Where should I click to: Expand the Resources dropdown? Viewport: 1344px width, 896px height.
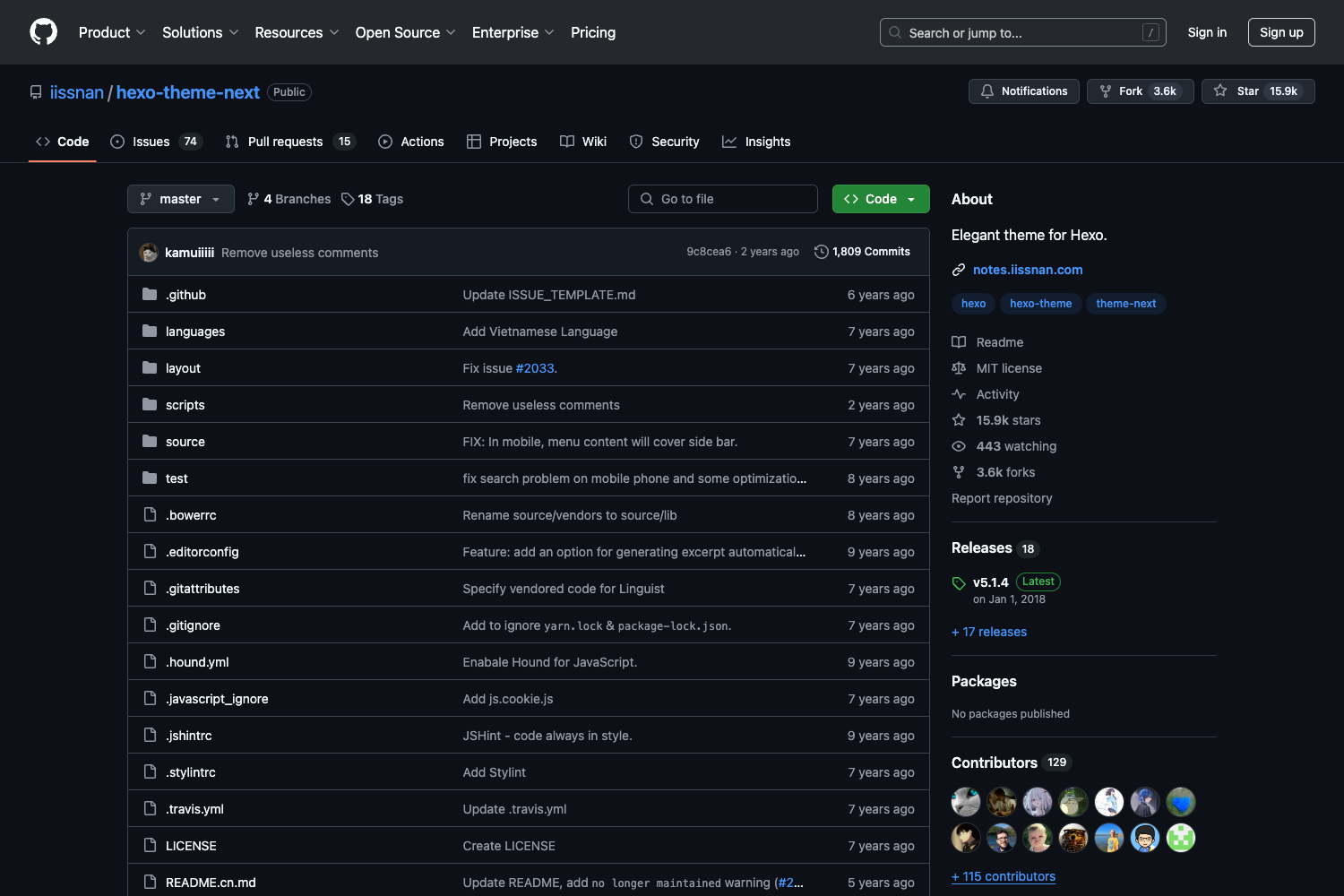(297, 32)
